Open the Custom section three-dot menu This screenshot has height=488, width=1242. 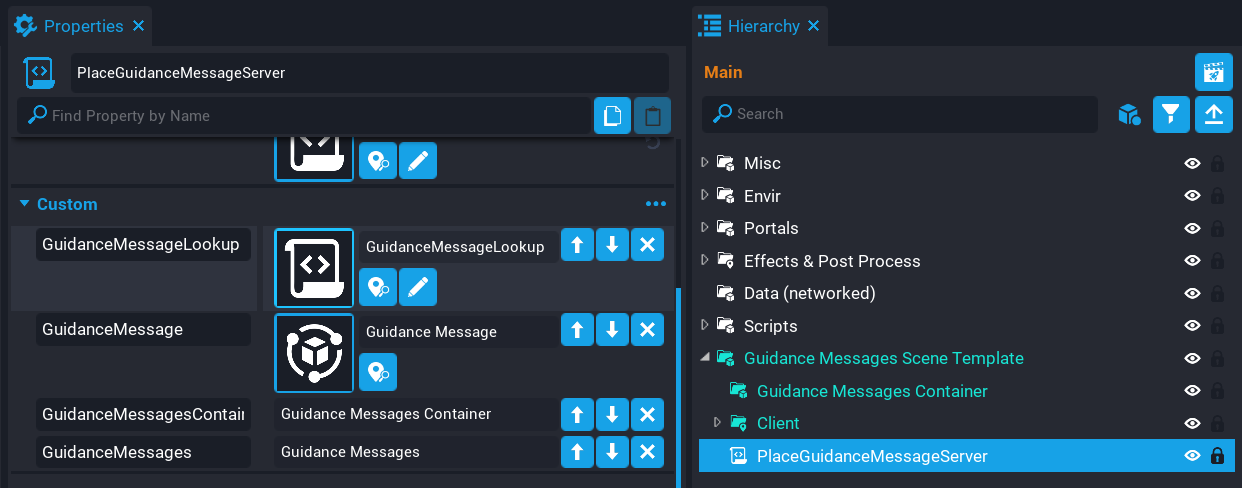tap(655, 204)
